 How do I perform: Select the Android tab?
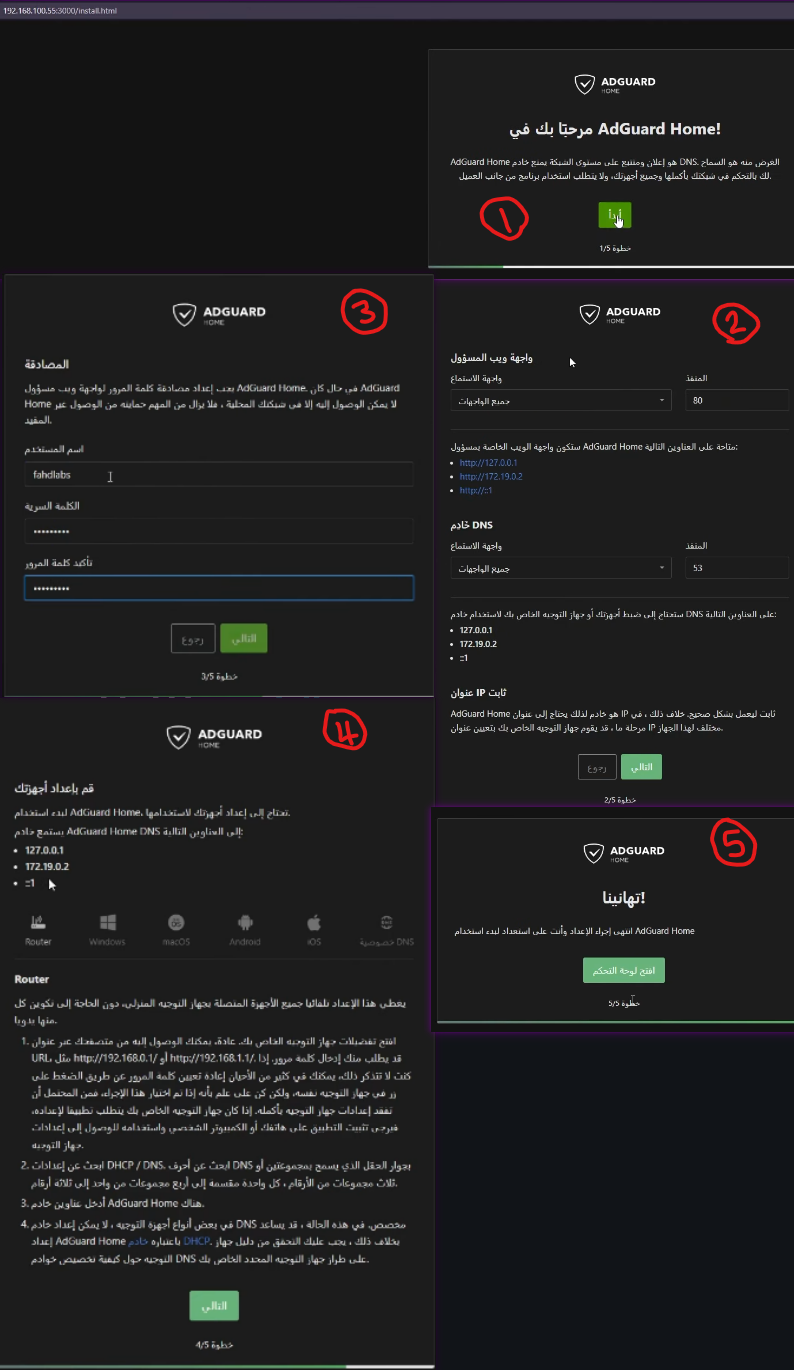(x=245, y=931)
